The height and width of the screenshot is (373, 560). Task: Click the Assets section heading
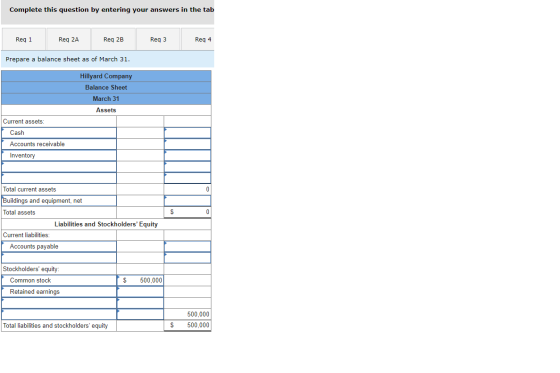pyautogui.click(x=106, y=110)
